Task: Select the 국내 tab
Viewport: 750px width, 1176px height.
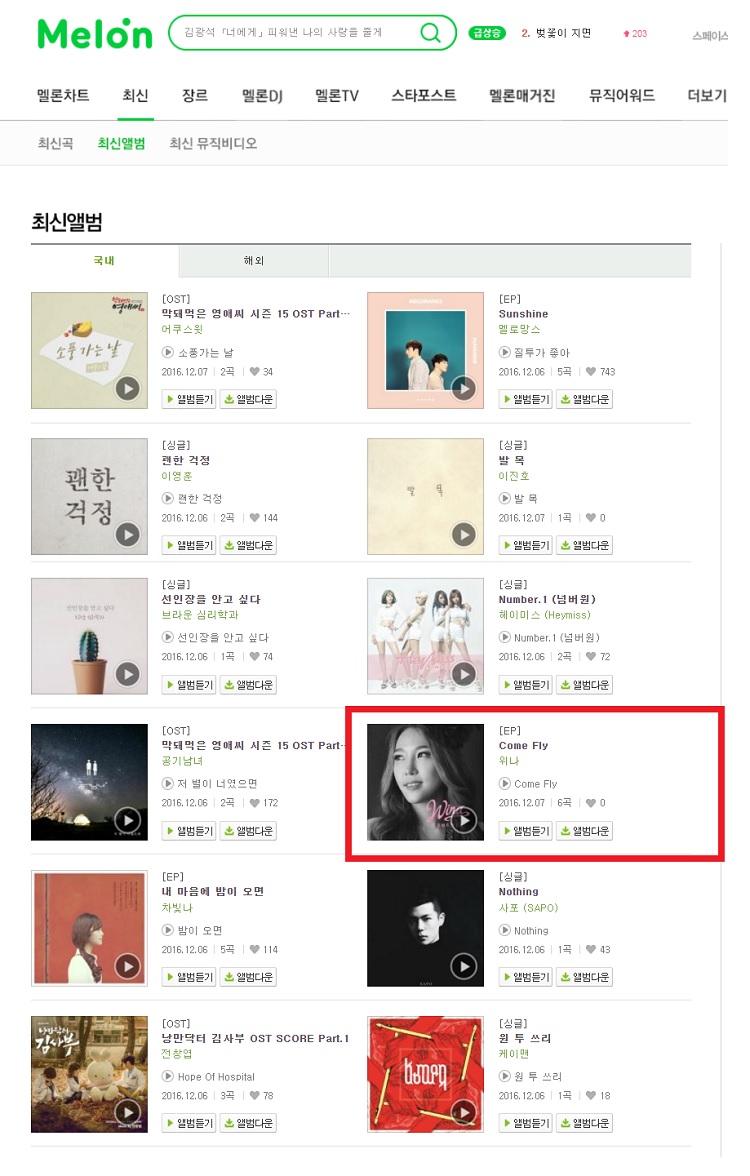Action: [104, 261]
